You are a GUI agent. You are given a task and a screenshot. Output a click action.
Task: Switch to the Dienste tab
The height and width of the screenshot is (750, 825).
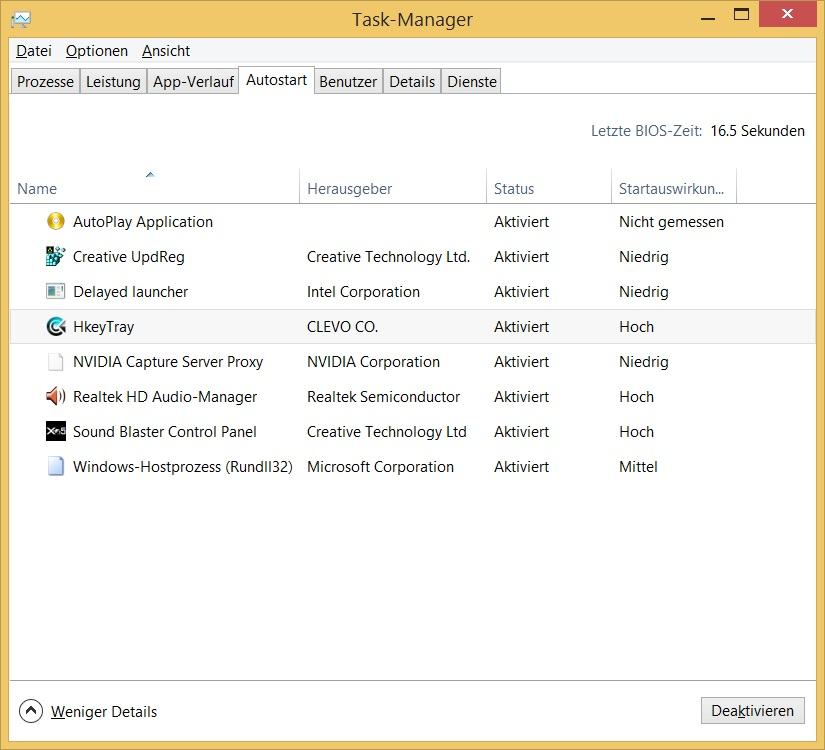pos(472,82)
